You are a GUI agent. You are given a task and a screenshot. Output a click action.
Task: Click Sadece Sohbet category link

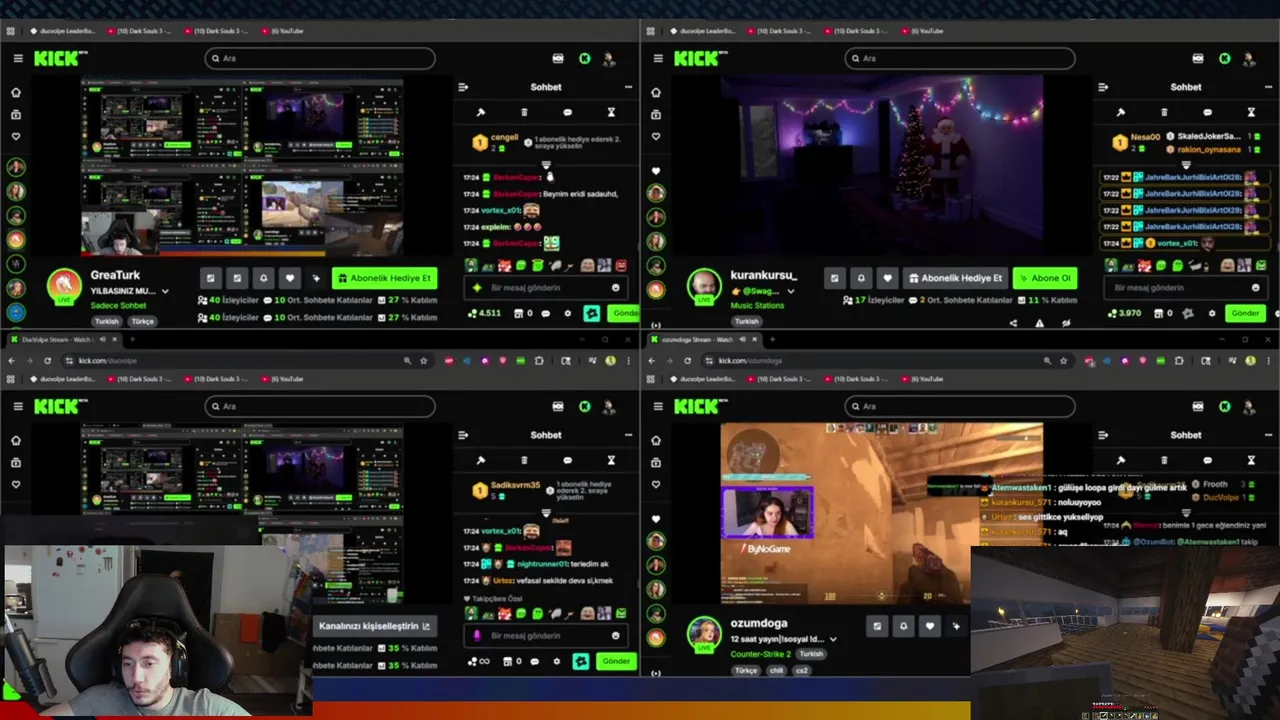(118, 305)
